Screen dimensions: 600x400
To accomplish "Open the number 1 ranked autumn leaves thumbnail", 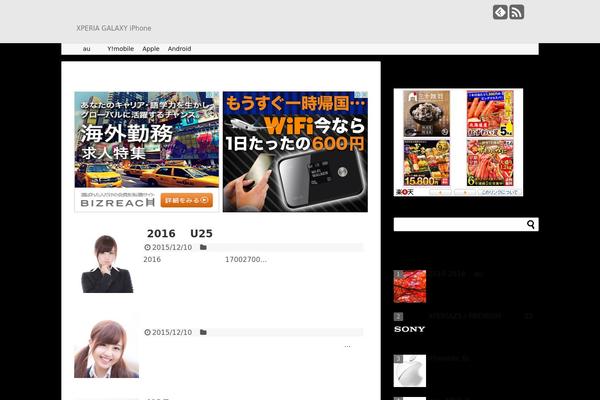I will point(410,286).
